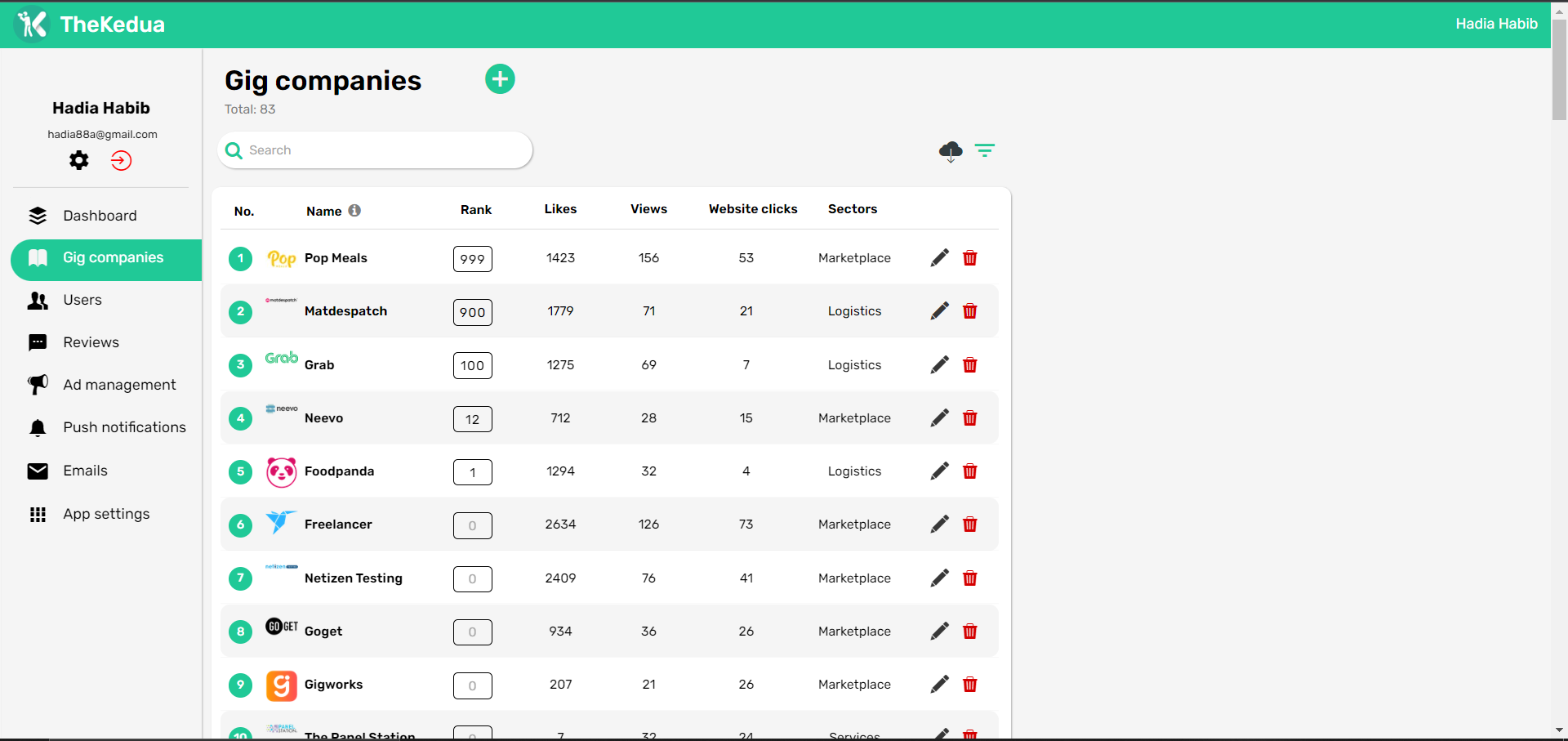Delete the Foodpanda company
This screenshot has width=1568, height=741.
tap(970, 471)
